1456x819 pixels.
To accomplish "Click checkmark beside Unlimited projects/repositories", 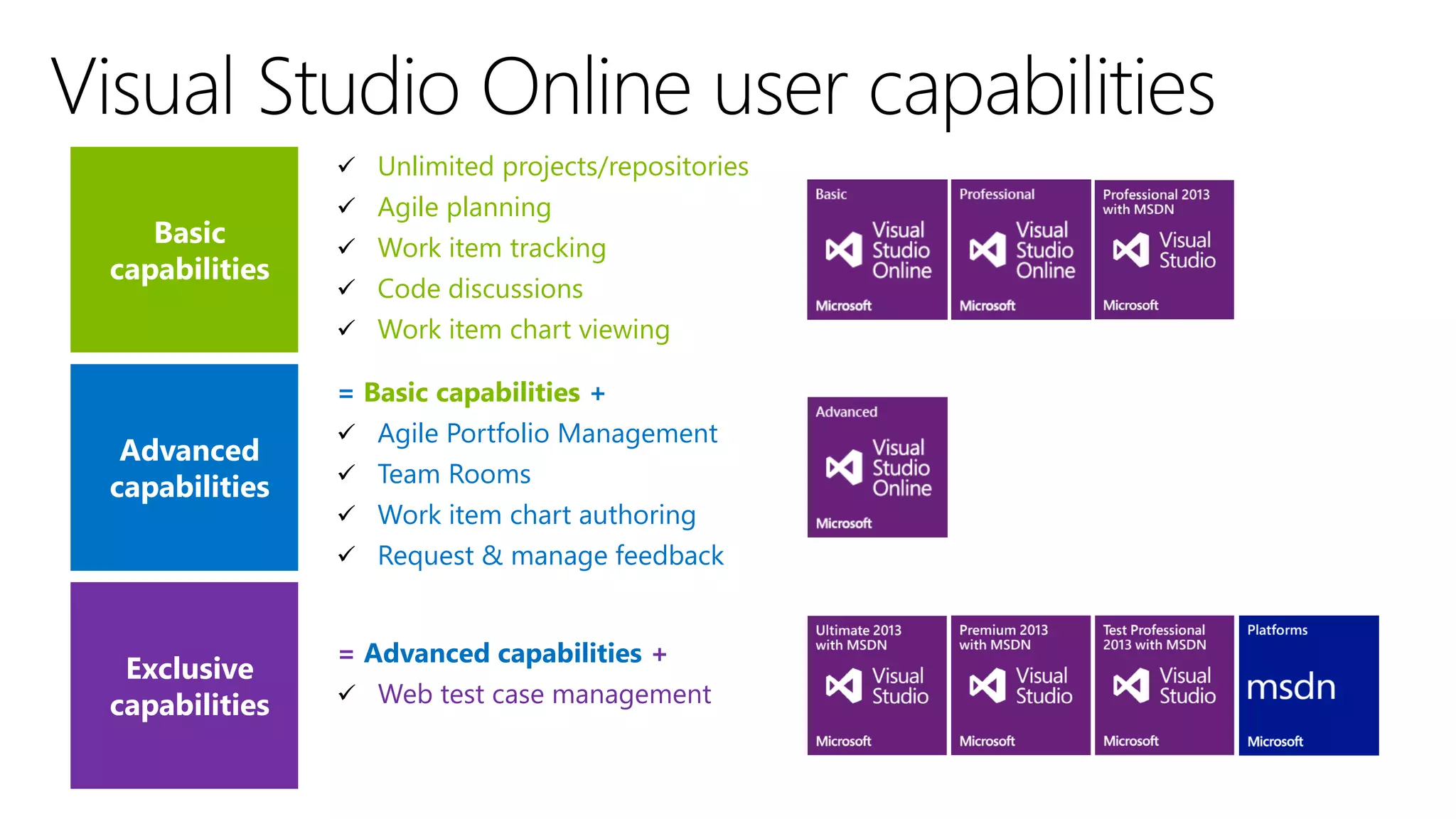I will pyautogui.click(x=346, y=166).
